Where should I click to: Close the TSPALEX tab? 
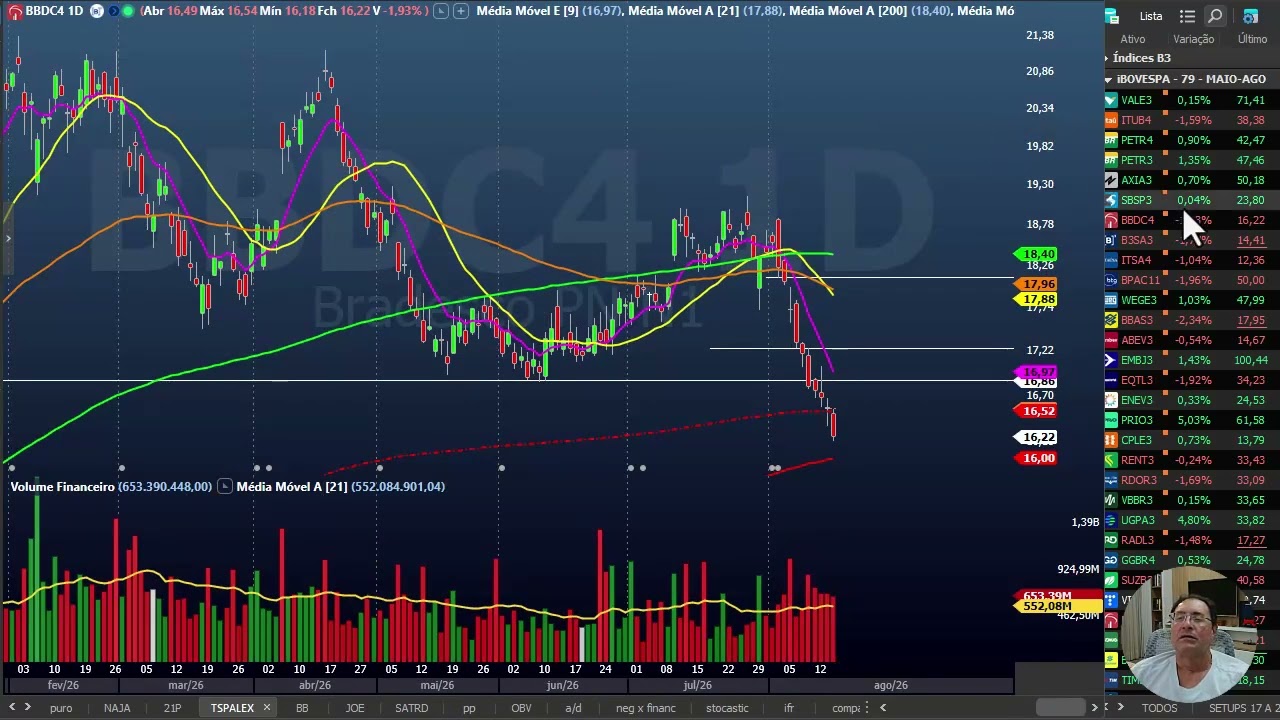click(x=266, y=708)
